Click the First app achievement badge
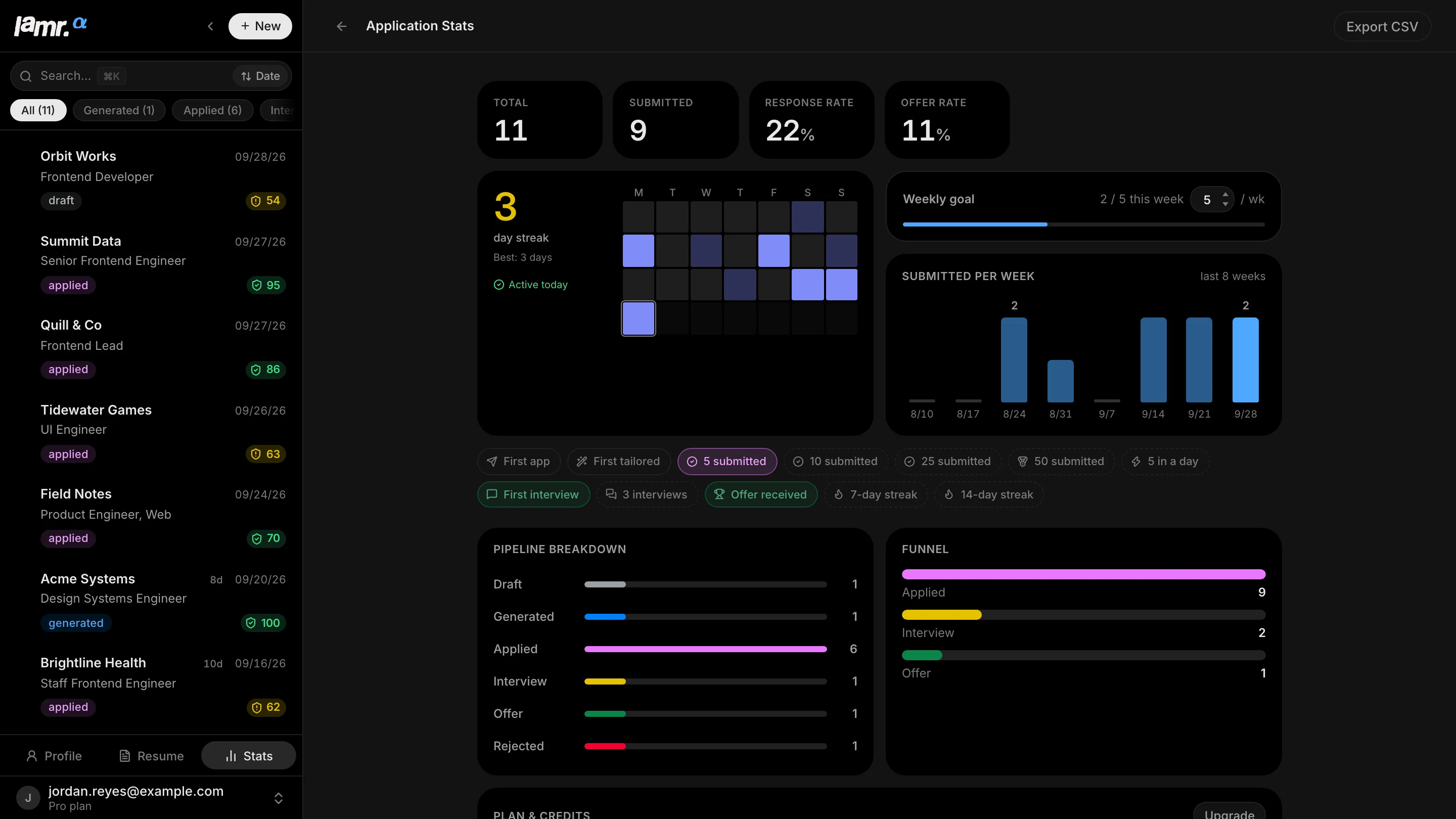 point(519,461)
